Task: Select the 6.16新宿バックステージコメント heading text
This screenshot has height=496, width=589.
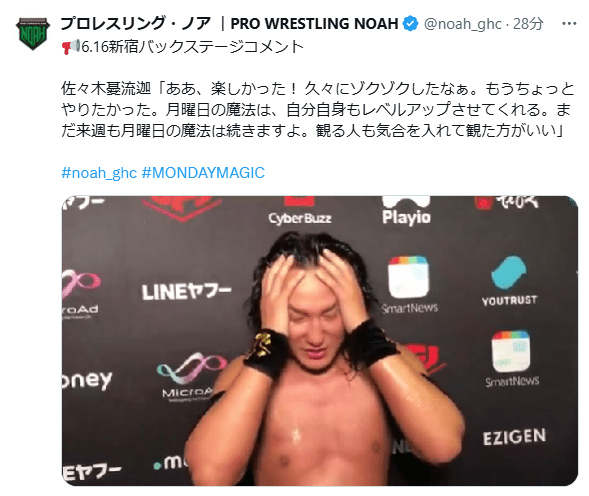Action: coord(192,47)
